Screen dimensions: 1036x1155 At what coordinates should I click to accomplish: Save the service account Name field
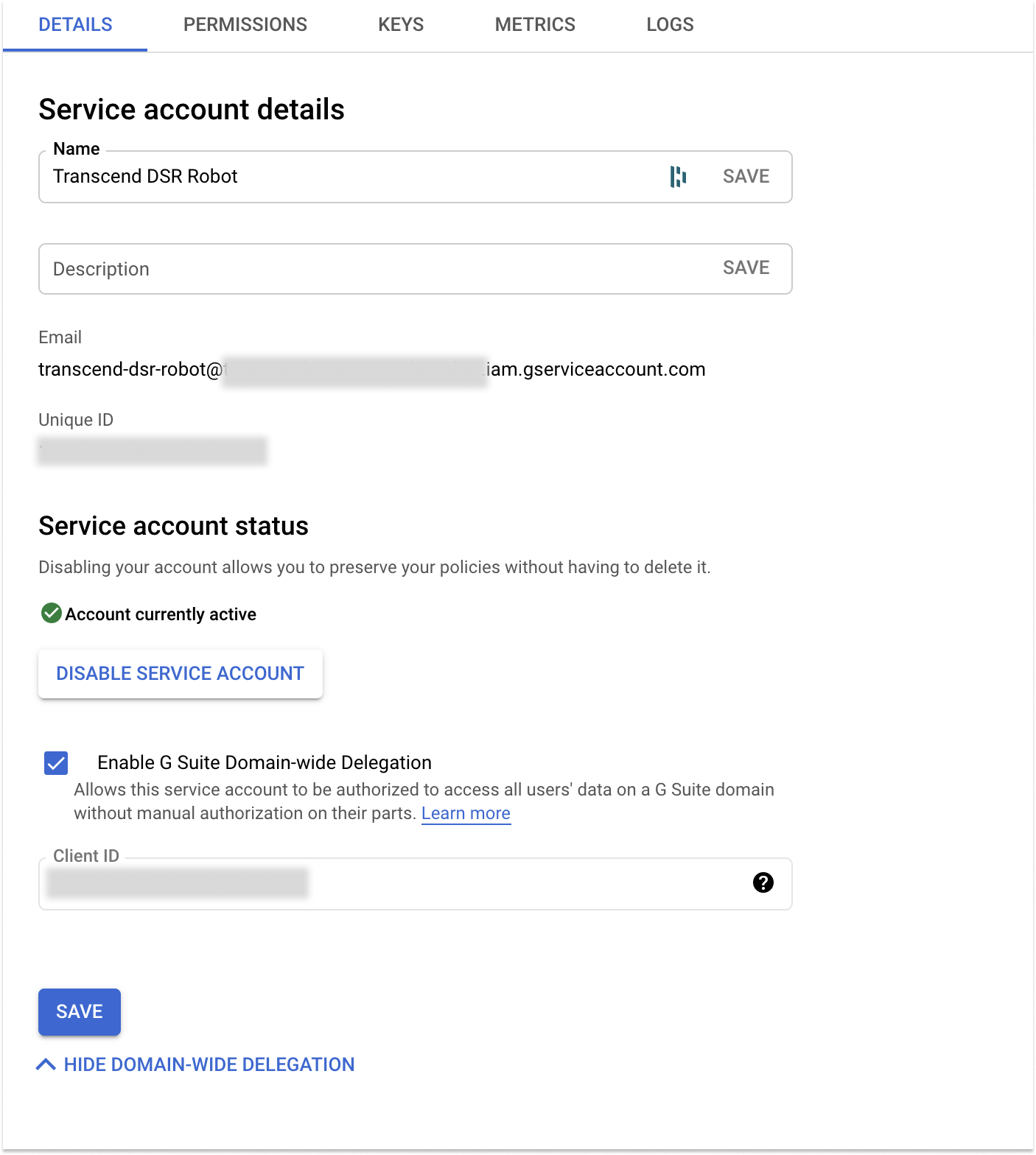point(746,176)
